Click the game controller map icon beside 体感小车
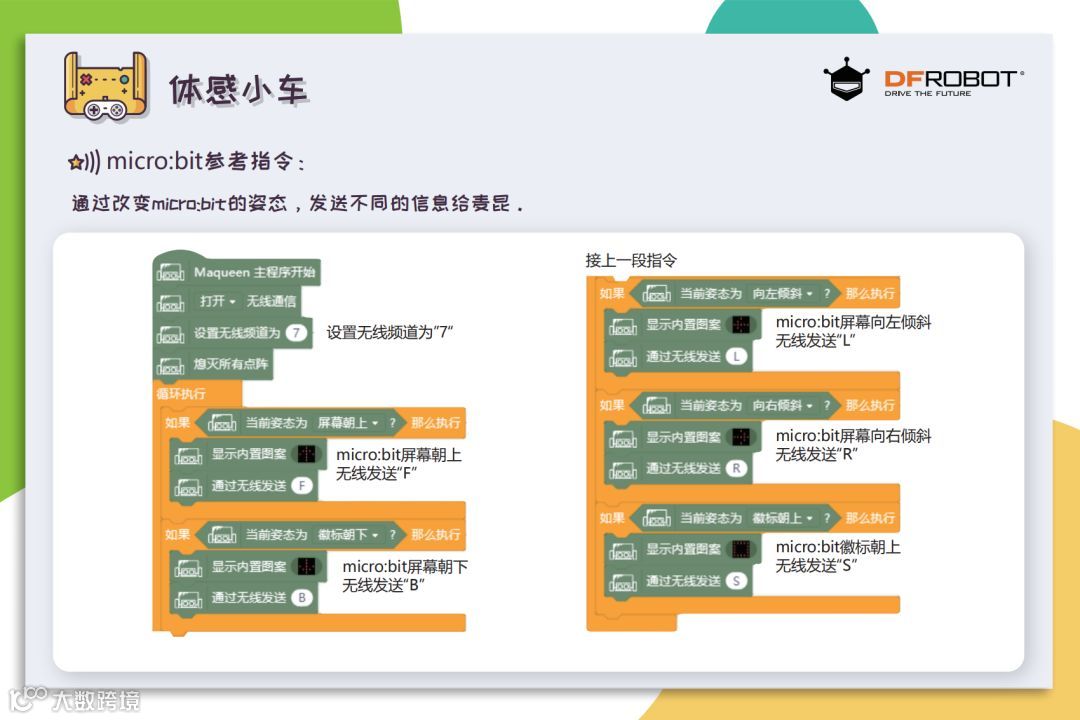Viewport: 1080px width, 720px height. 106,86
